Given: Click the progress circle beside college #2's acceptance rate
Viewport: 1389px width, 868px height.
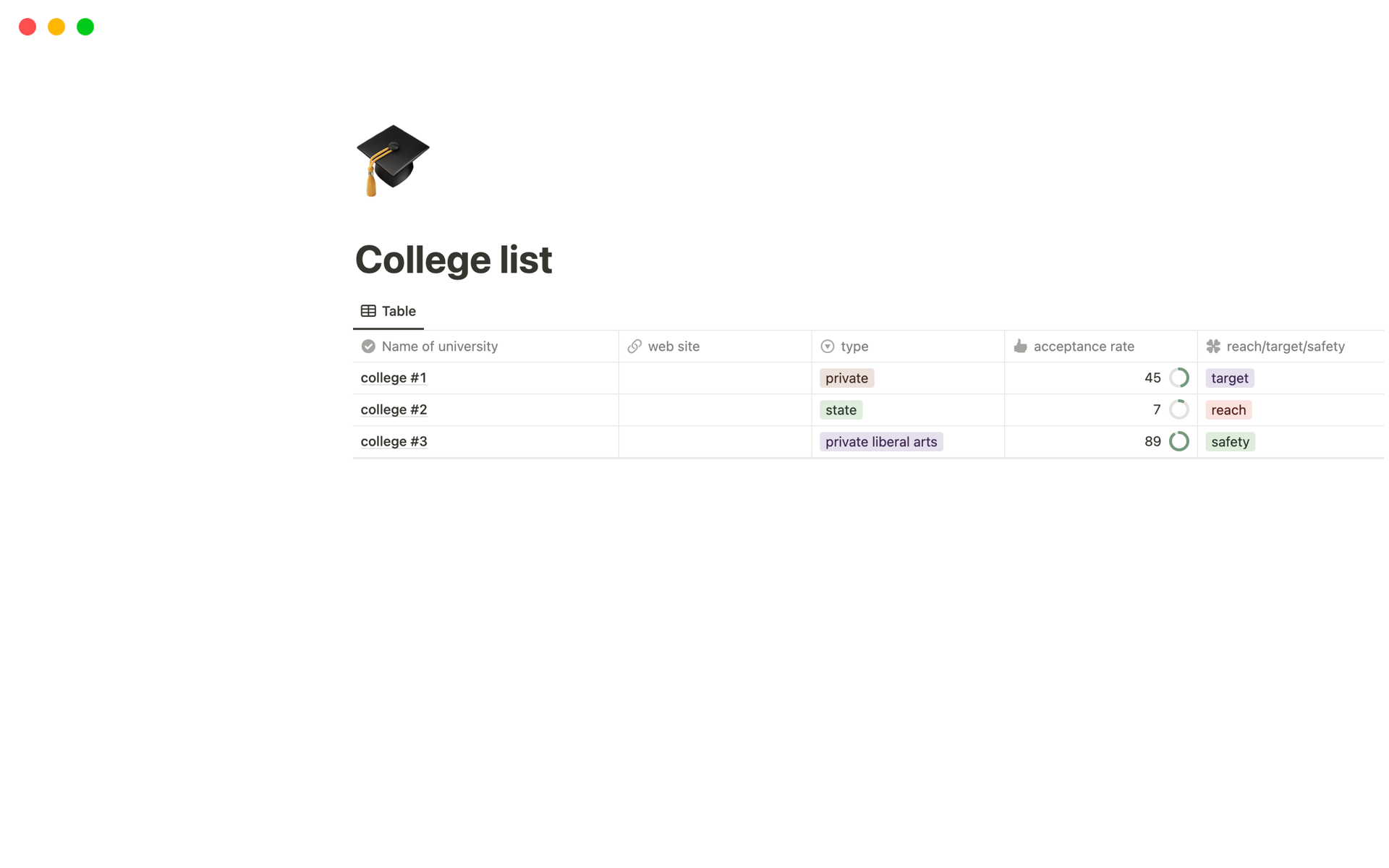Looking at the screenshot, I should coord(1178,409).
